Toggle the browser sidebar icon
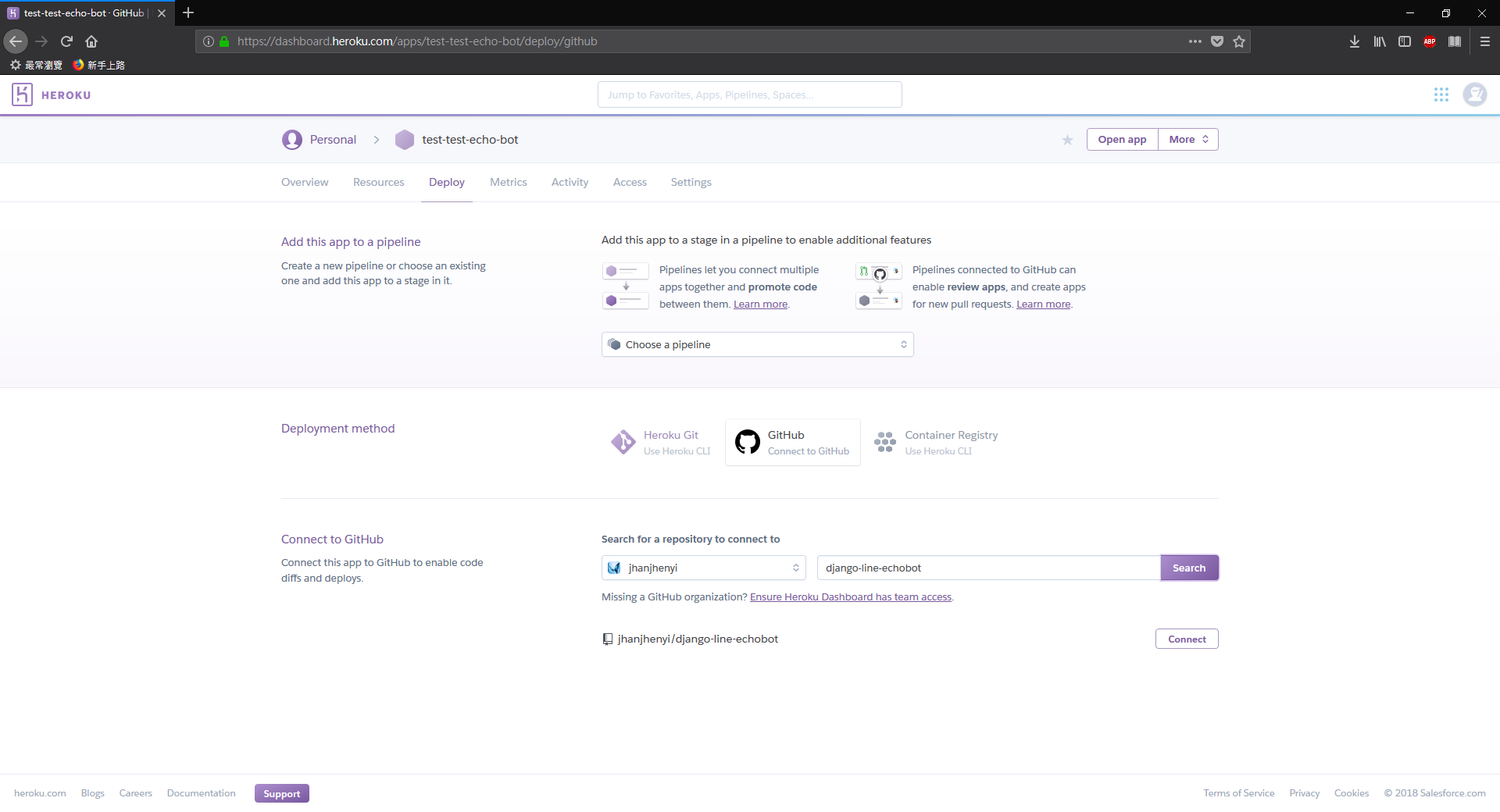The height and width of the screenshot is (812, 1500). click(1405, 41)
